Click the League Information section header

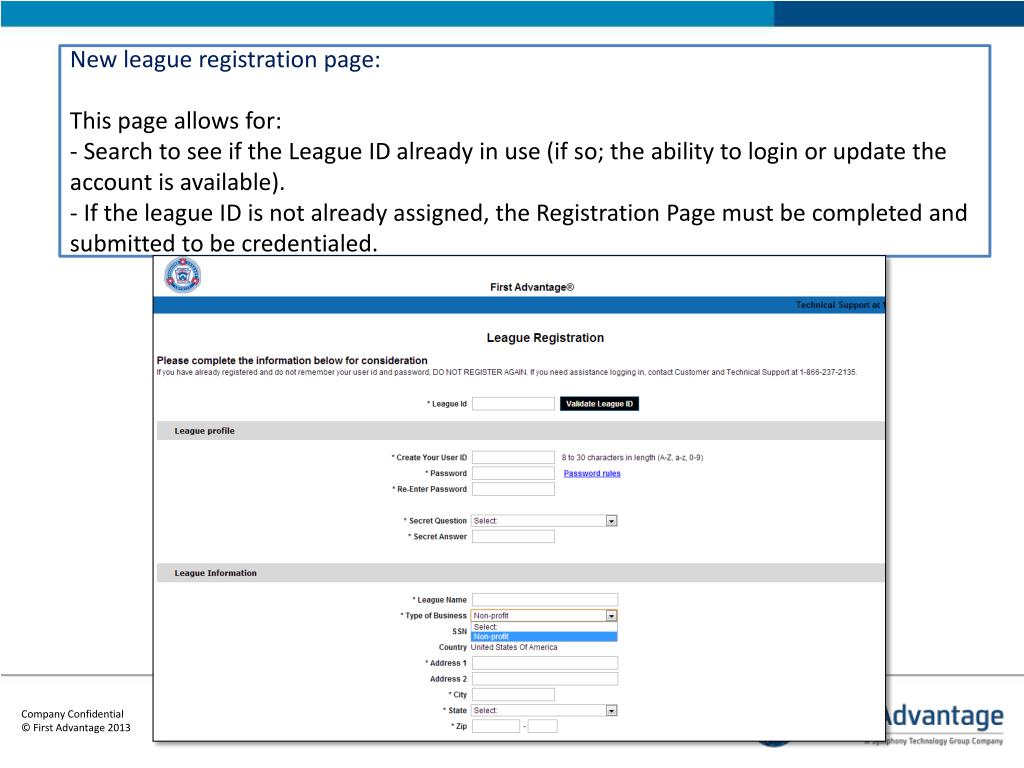pos(520,573)
